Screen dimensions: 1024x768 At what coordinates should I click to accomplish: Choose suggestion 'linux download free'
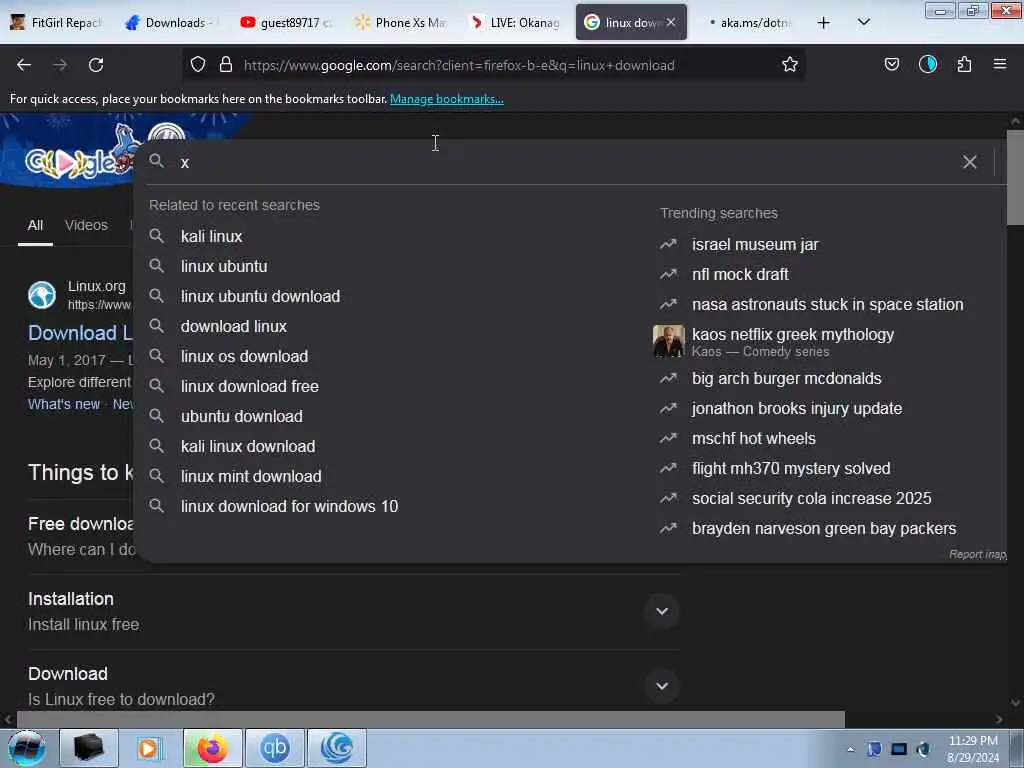point(249,387)
